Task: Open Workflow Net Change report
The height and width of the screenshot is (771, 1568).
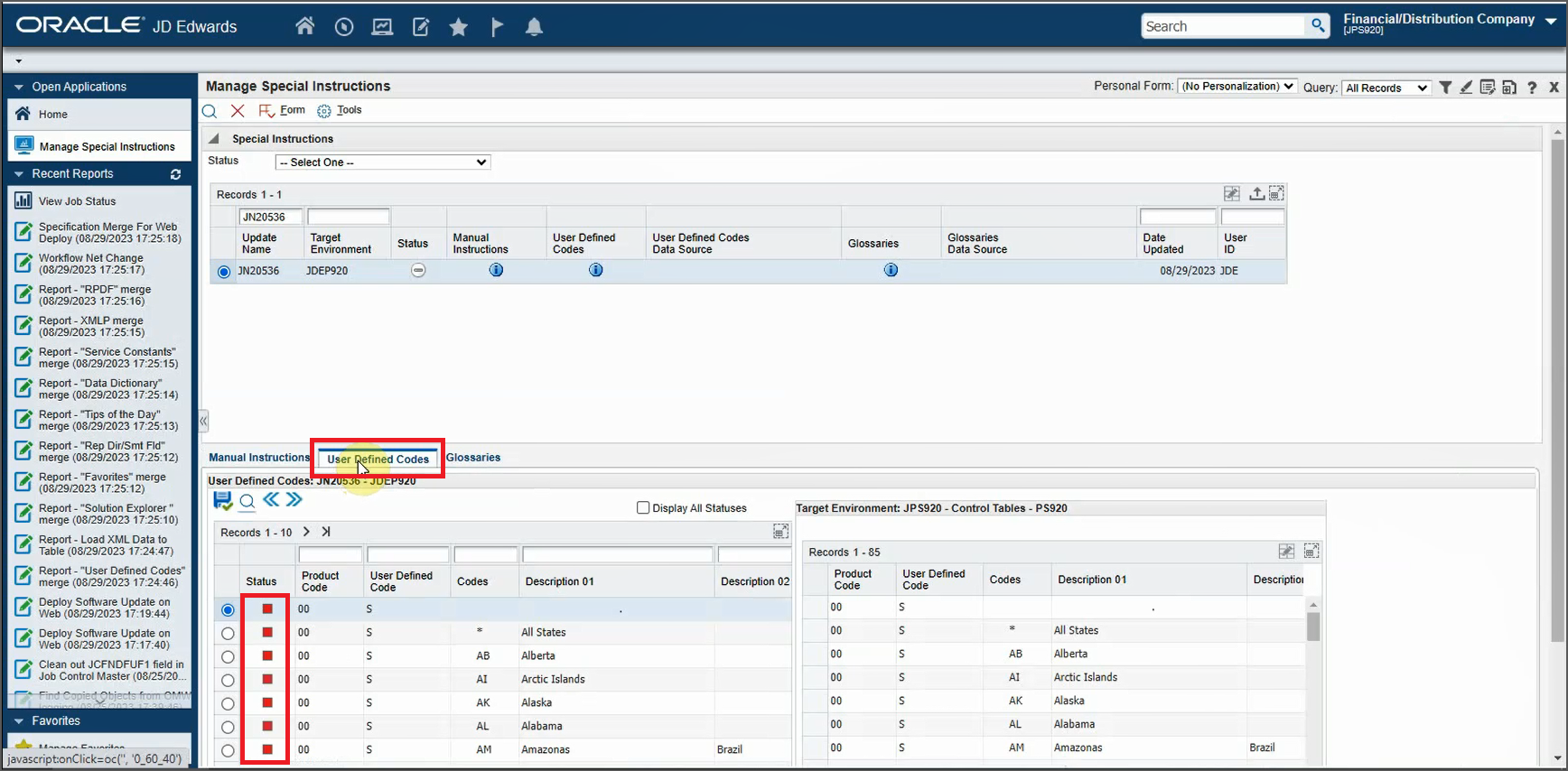Action: pos(90,264)
